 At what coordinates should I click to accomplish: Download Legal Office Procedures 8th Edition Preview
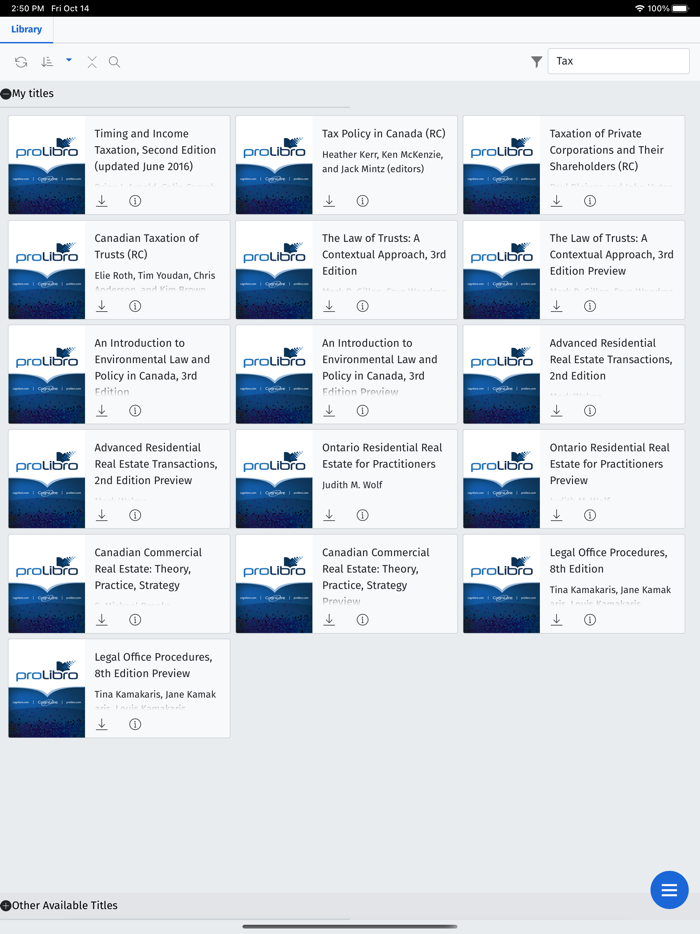tap(102, 724)
